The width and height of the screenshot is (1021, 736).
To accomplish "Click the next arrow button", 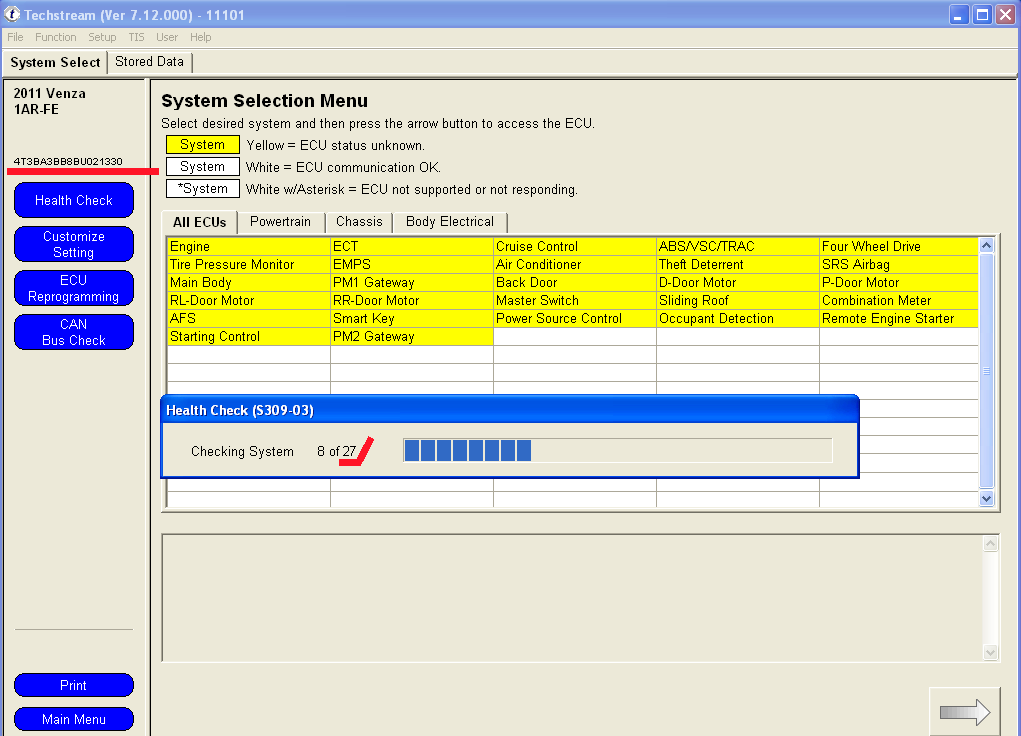I will click(x=964, y=712).
